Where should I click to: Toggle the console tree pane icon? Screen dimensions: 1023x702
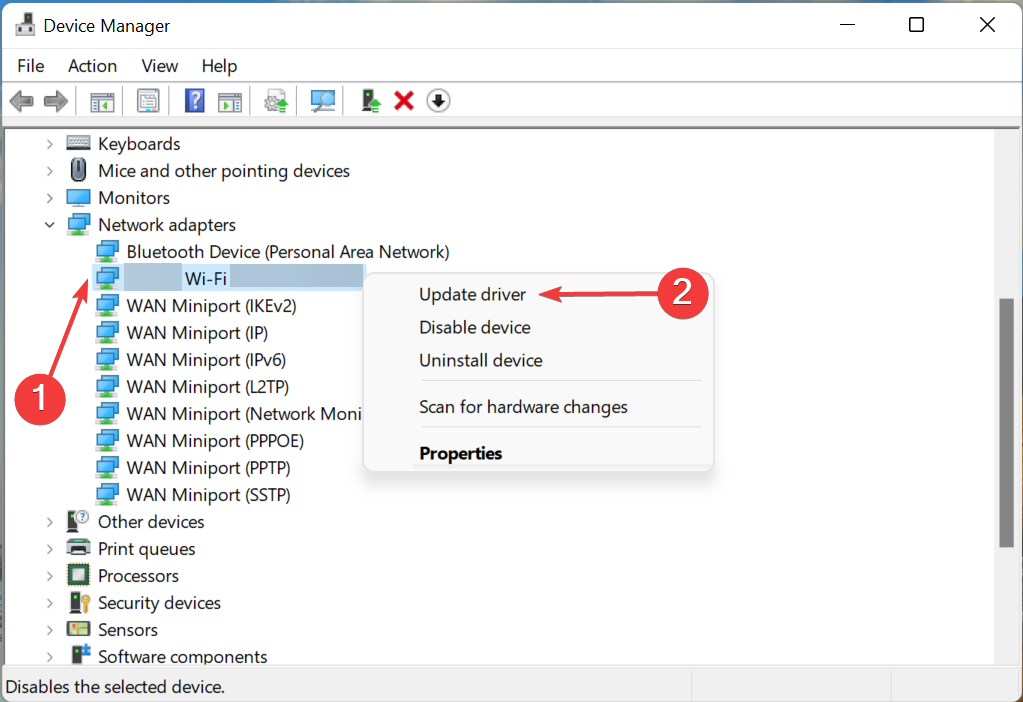[102, 101]
